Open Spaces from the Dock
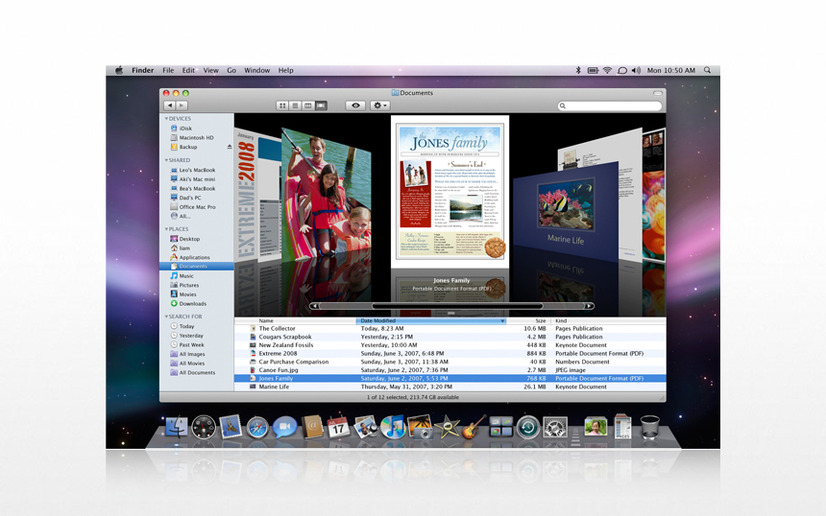The image size is (826, 516). (x=500, y=426)
